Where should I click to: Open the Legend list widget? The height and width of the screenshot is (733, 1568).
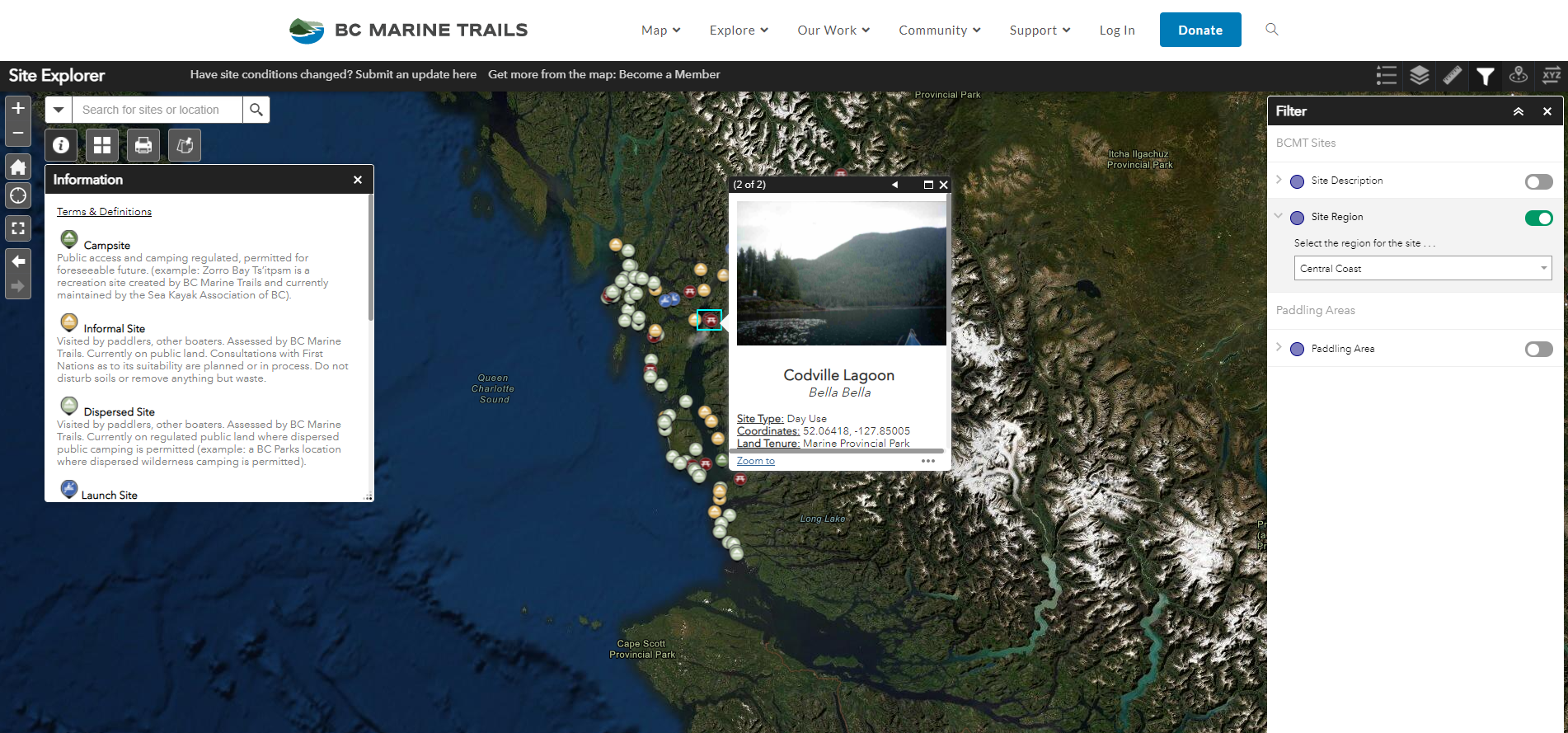coord(1386,76)
